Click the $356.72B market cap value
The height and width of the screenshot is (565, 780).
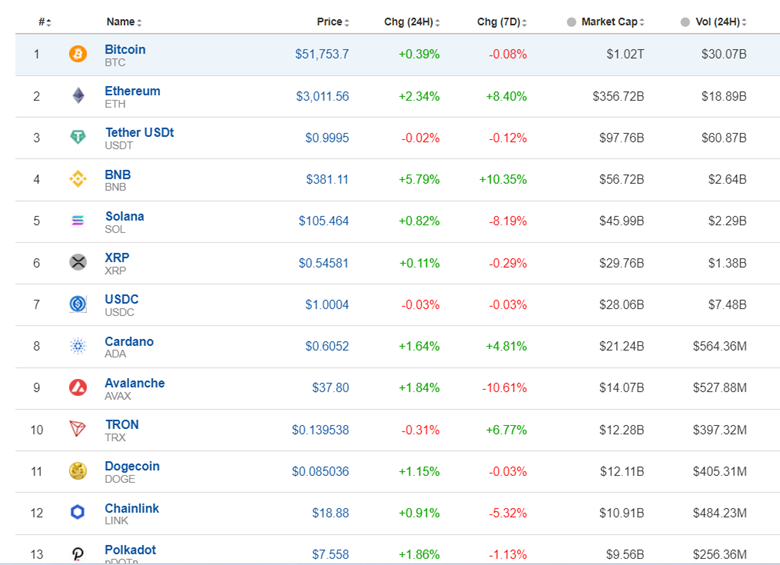click(x=618, y=96)
